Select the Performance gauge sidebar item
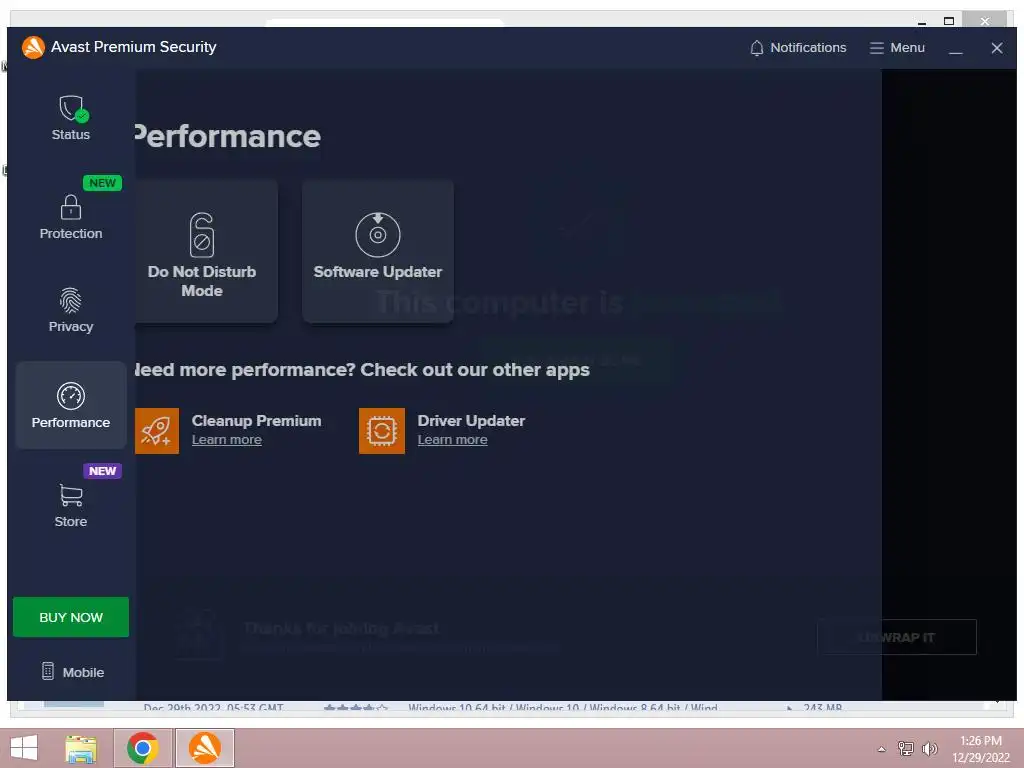The width and height of the screenshot is (1024, 768). click(71, 405)
